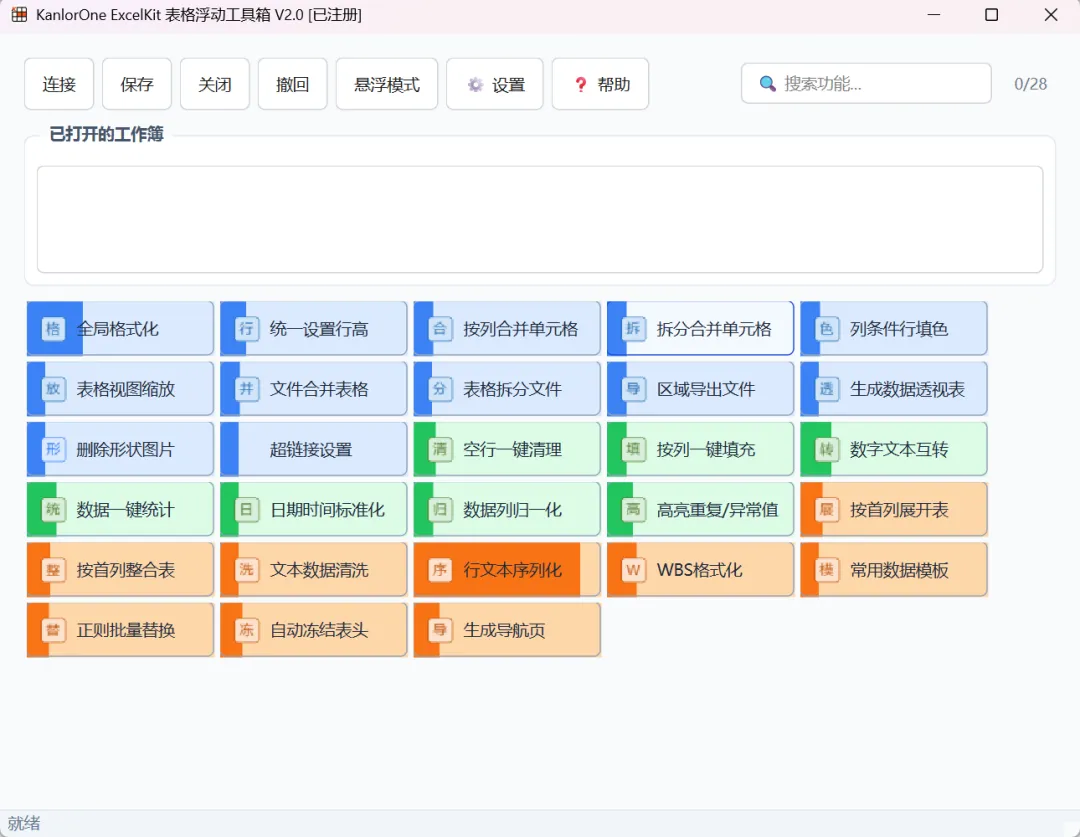Click the 0/28 result counter
Viewport: 1080px width, 837px height.
1030,84
